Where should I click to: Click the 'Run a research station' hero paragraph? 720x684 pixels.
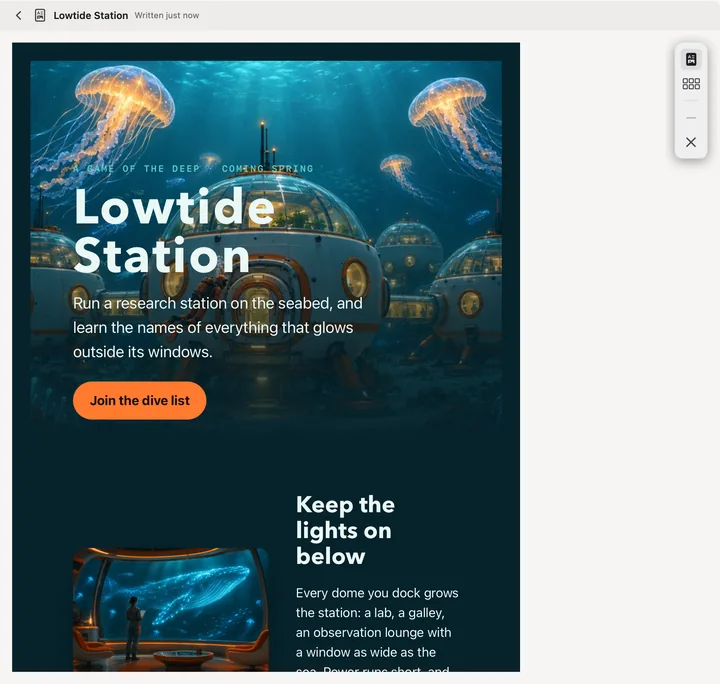[218, 328]
